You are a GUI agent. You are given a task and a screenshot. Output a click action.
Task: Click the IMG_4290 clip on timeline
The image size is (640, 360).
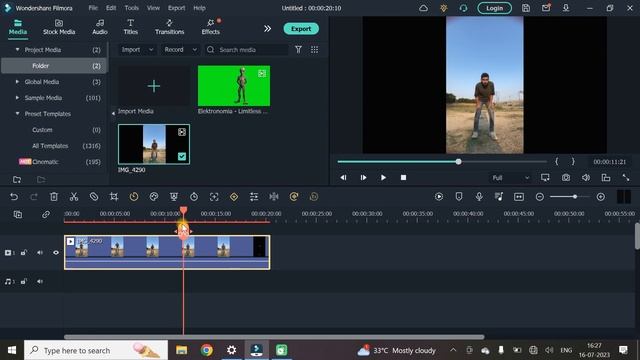coord(167,252)
